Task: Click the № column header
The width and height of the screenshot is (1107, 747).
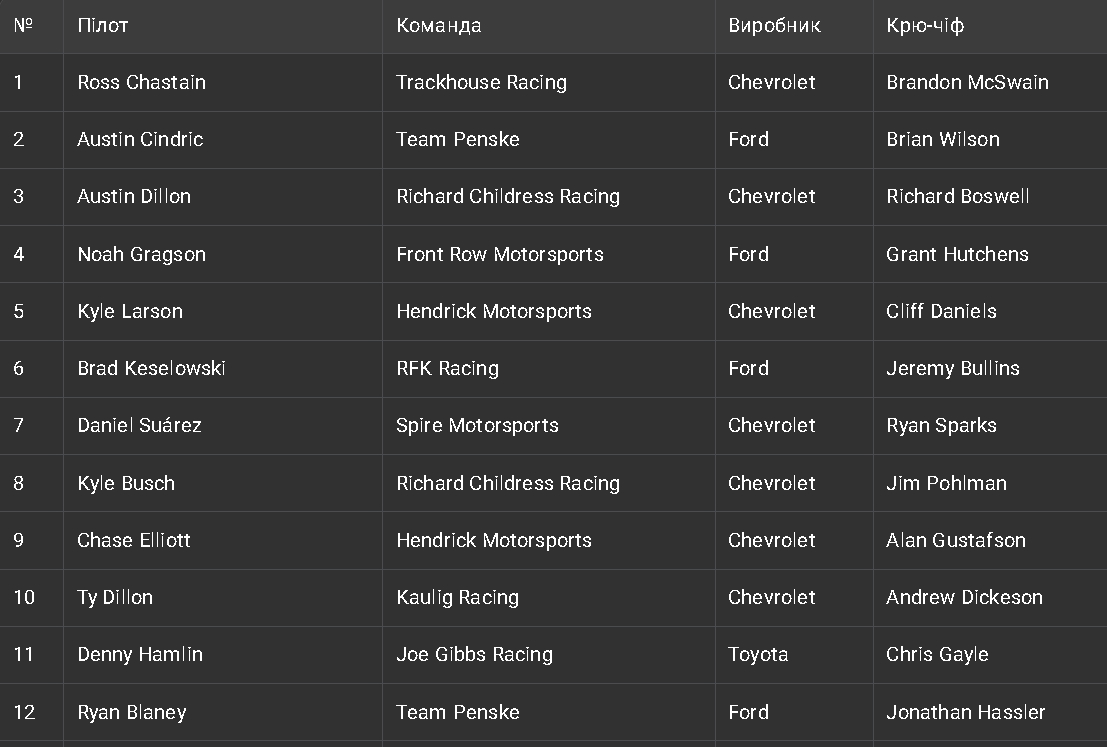Action: point(23,26)
